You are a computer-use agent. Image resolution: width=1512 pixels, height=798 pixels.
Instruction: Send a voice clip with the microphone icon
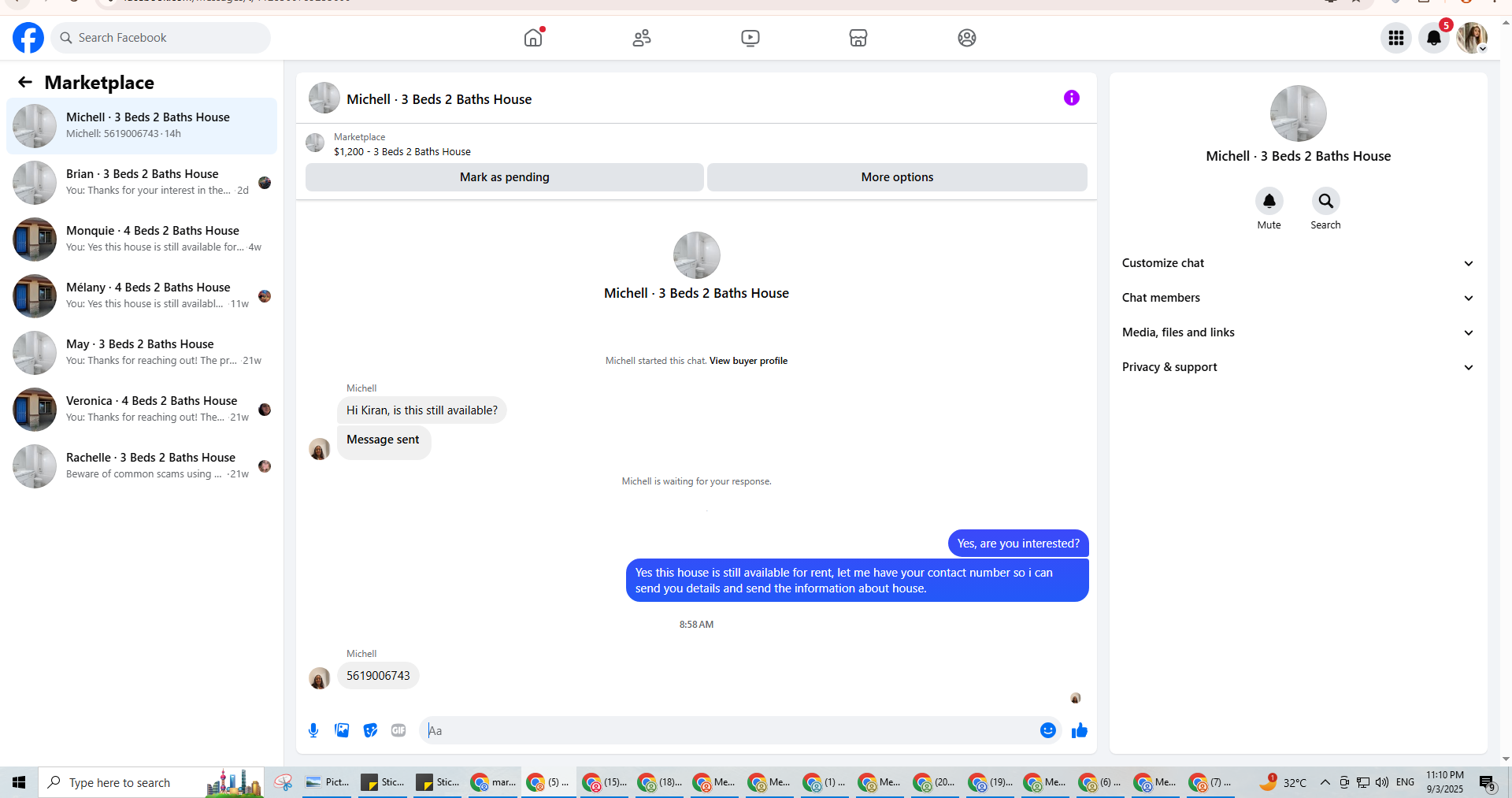tap(313, 730)
